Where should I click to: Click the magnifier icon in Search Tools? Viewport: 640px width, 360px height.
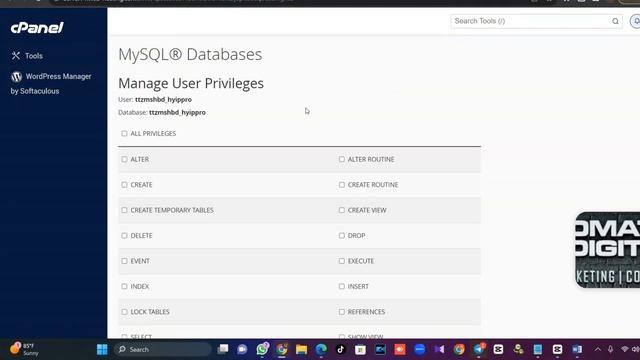click(x=615, y=21)
